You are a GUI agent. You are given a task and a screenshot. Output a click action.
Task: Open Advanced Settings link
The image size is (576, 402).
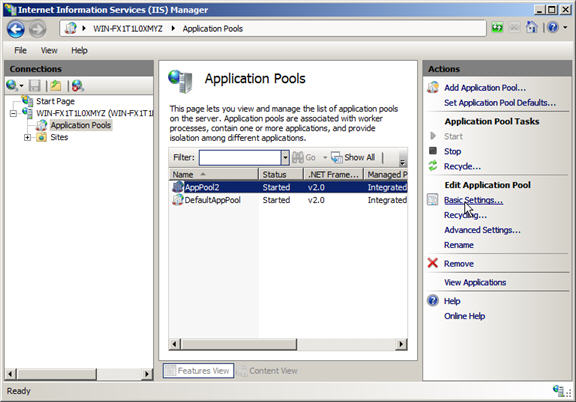pyautogui.click(x=482, y=230)
